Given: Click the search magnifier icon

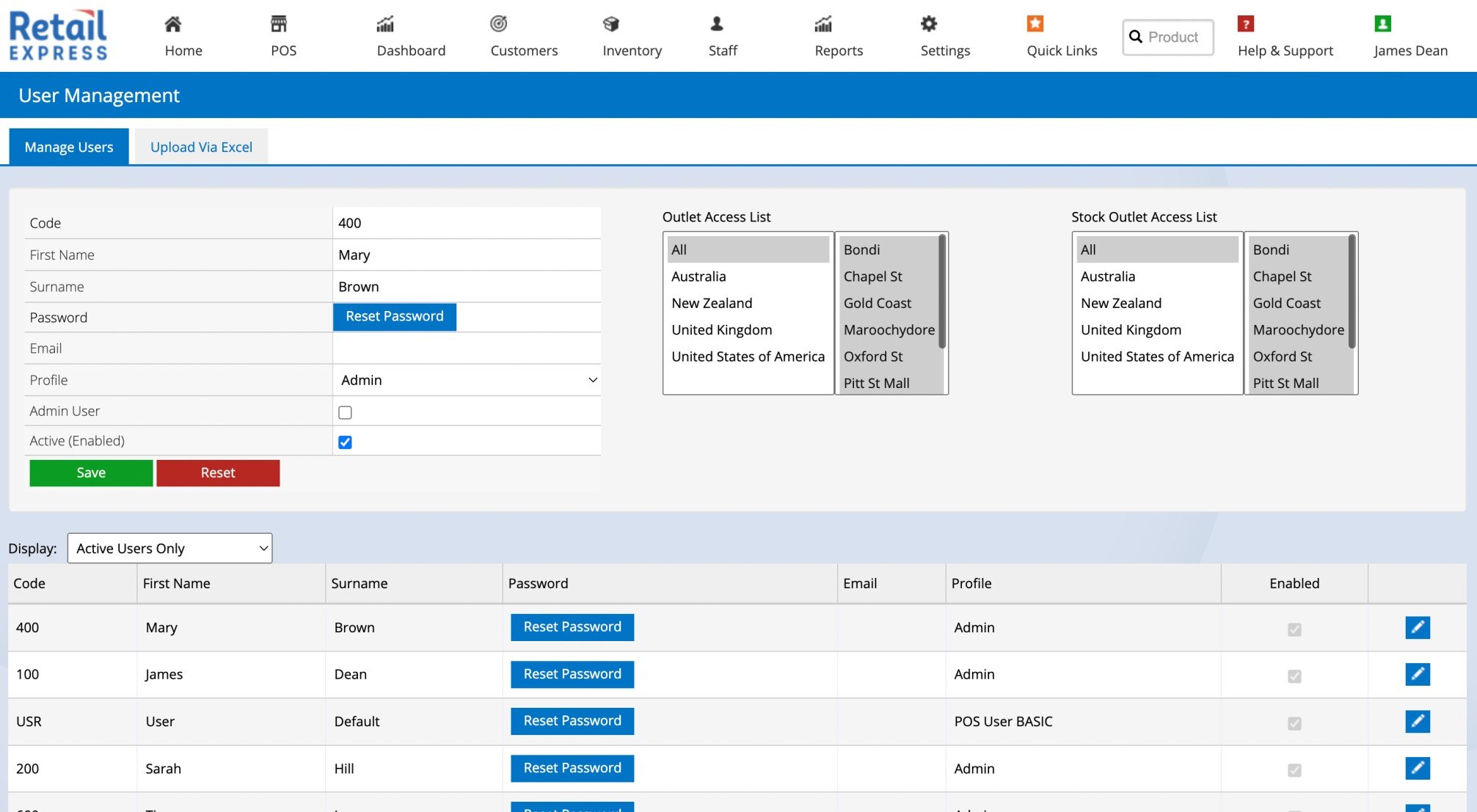Looking at the screenshot, I should (1136, 37).
